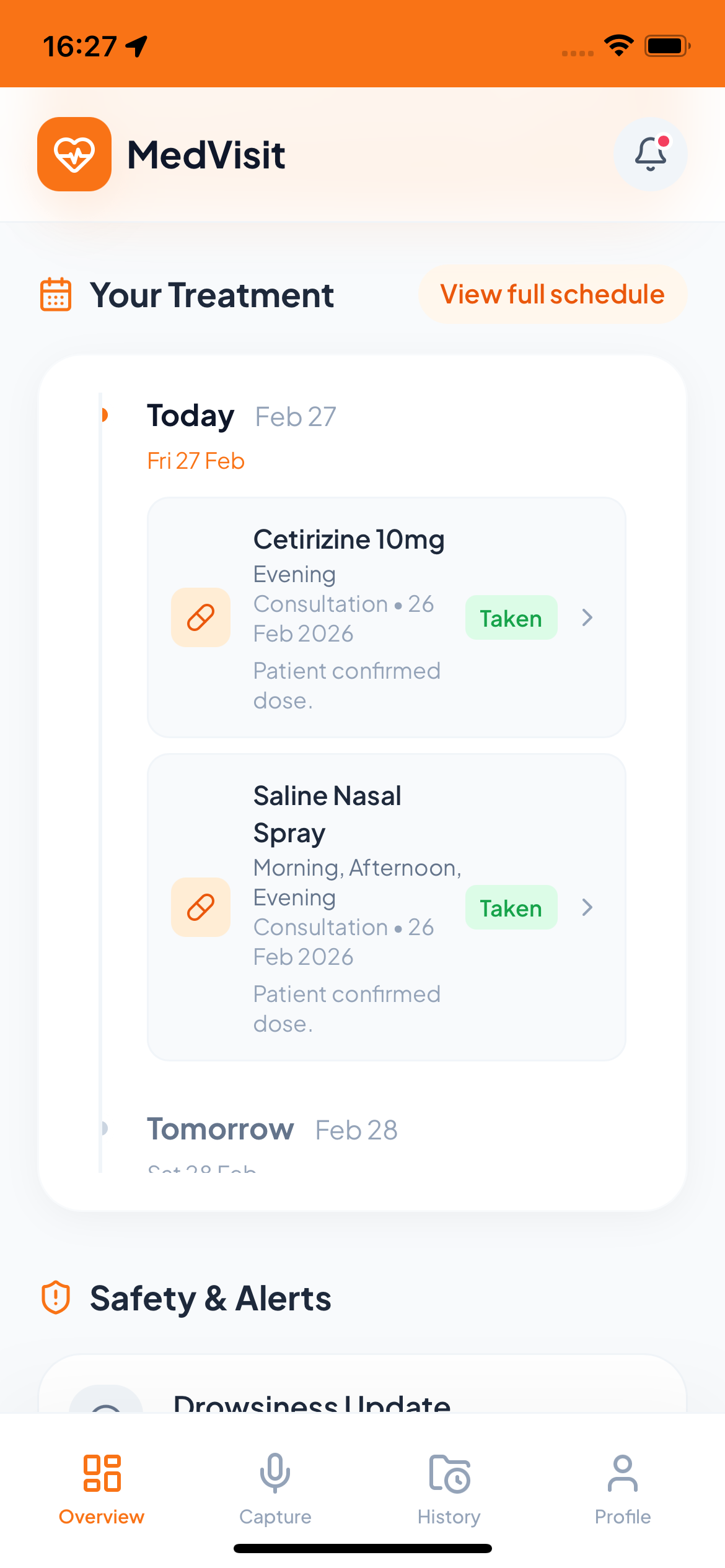Expand the Tomorrow Feb 28 section

pyautogui.click(x=273, y=1130)
